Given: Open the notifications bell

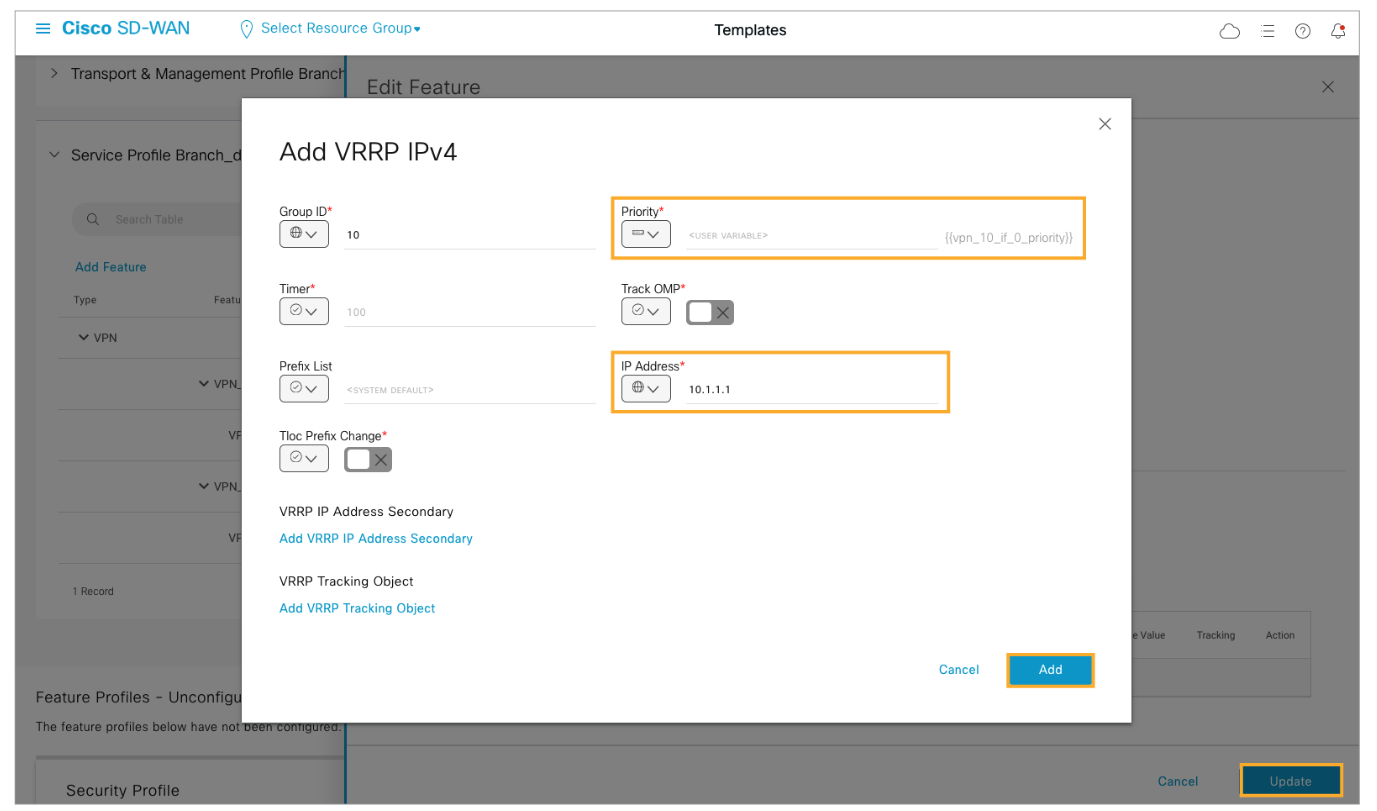Looking at the screenshot, I should click(1338, 31).
